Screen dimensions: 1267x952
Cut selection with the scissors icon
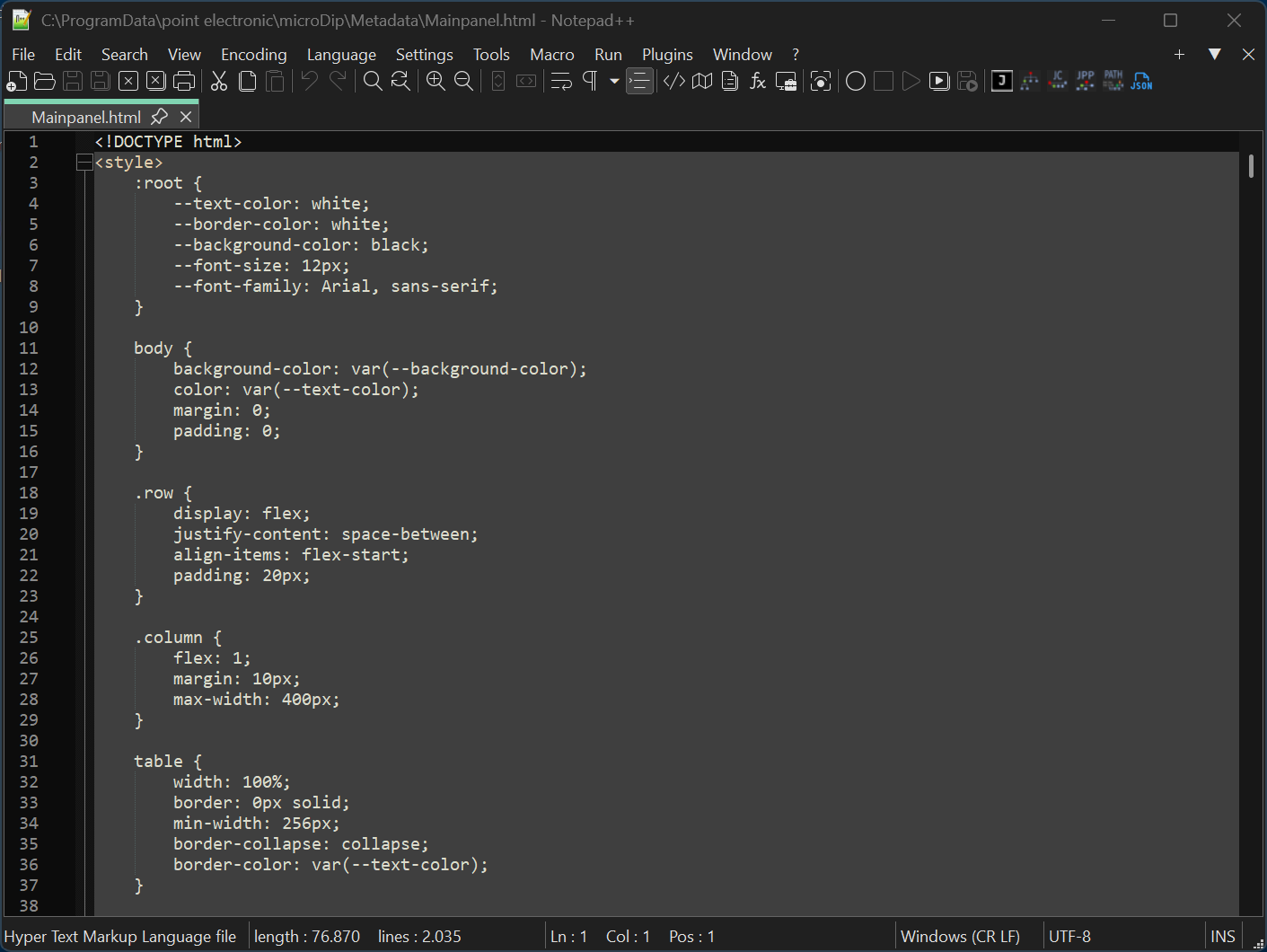click(219, 82)
